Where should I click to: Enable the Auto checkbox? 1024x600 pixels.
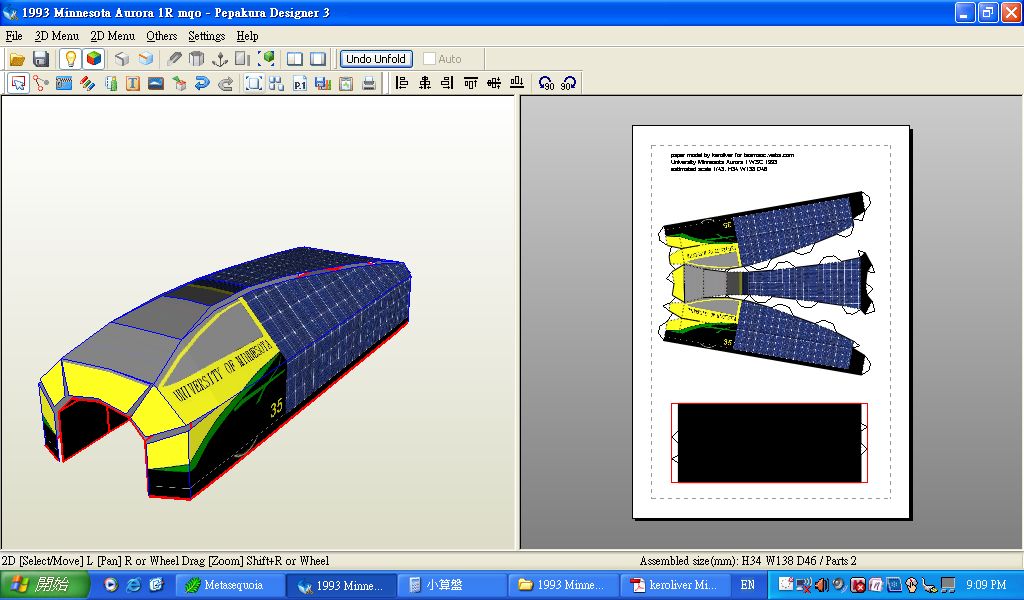[x=430, y=59]
